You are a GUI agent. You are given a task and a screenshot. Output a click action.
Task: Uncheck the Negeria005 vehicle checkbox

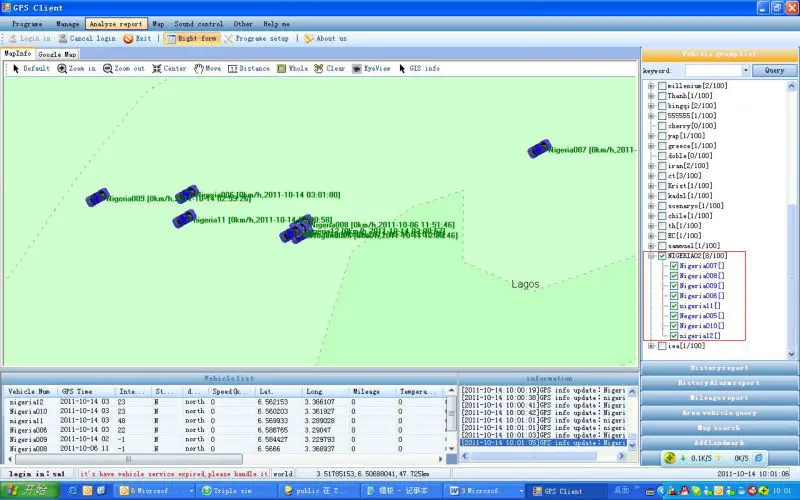674,316
